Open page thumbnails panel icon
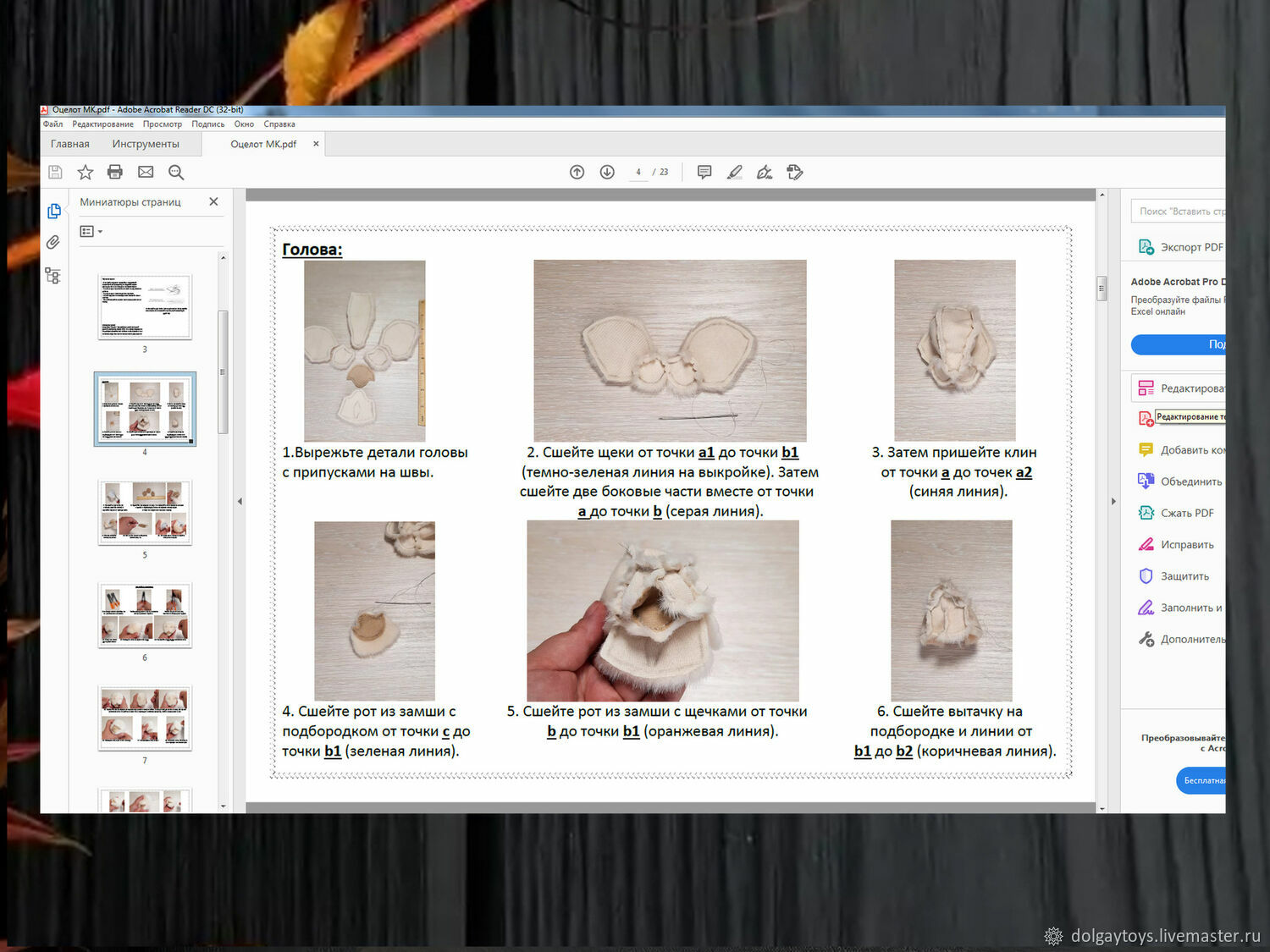 54,212
